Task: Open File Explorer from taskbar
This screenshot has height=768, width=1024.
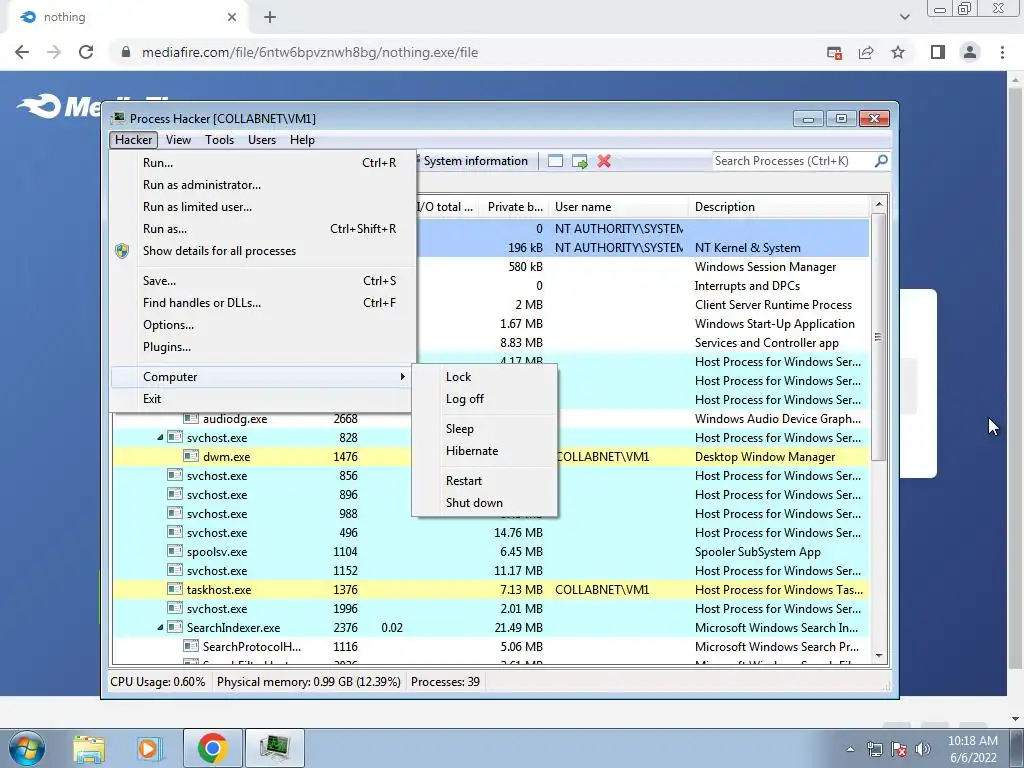Action: pyautogui.click(x=89, y=748)
